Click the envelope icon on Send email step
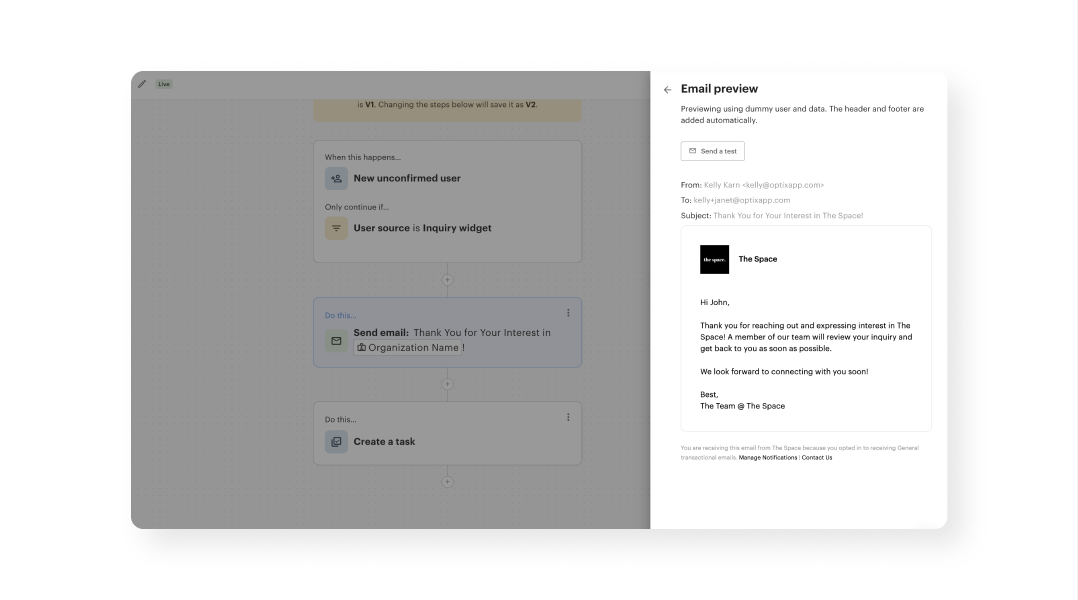This screenshot has height=600, width=1078. point(336,340)
